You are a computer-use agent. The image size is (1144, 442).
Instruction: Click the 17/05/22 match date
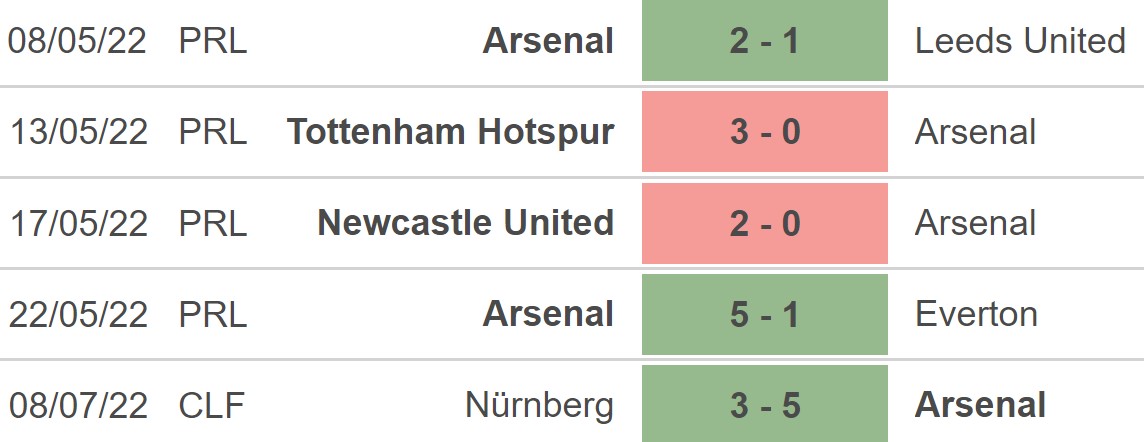coord(78,223)
